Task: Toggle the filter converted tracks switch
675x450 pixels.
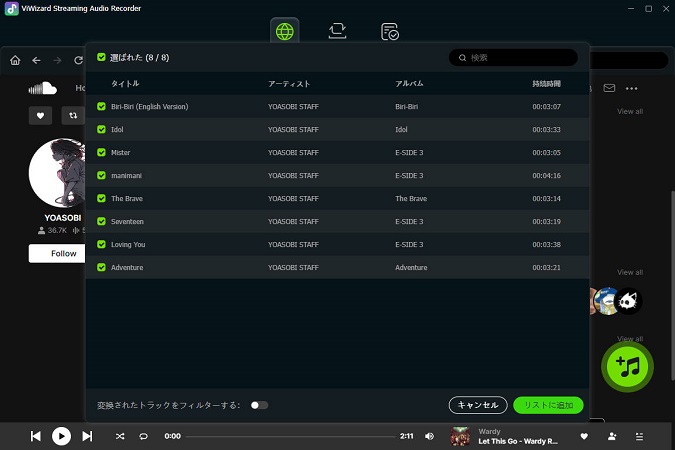Action: point(259,405)
